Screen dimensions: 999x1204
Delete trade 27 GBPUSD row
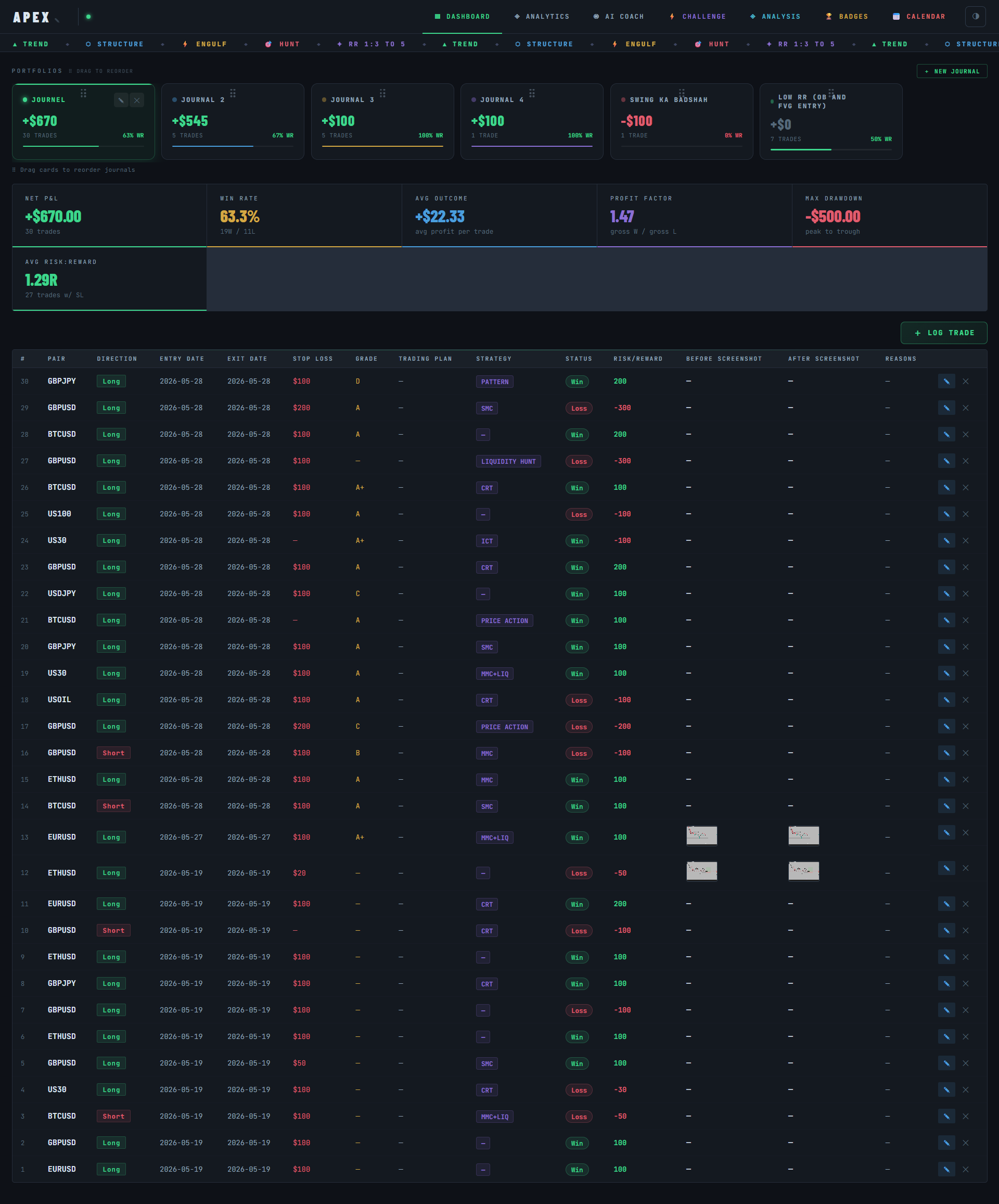click(966, 461)
